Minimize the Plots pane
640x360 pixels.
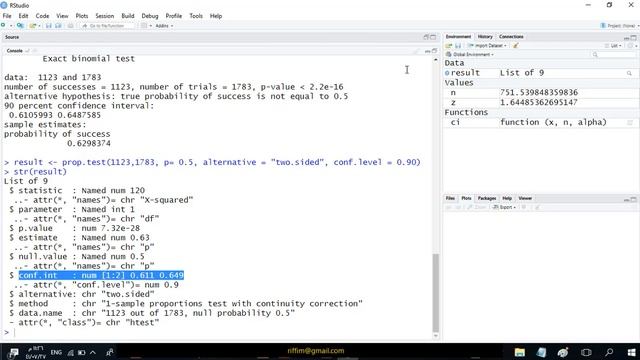click(627, 199)
